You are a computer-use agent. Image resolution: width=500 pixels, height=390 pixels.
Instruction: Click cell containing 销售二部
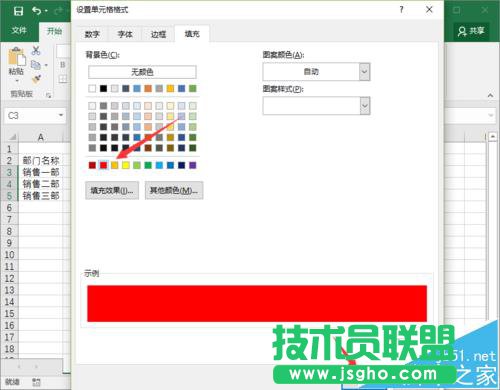tap(41, 184)
